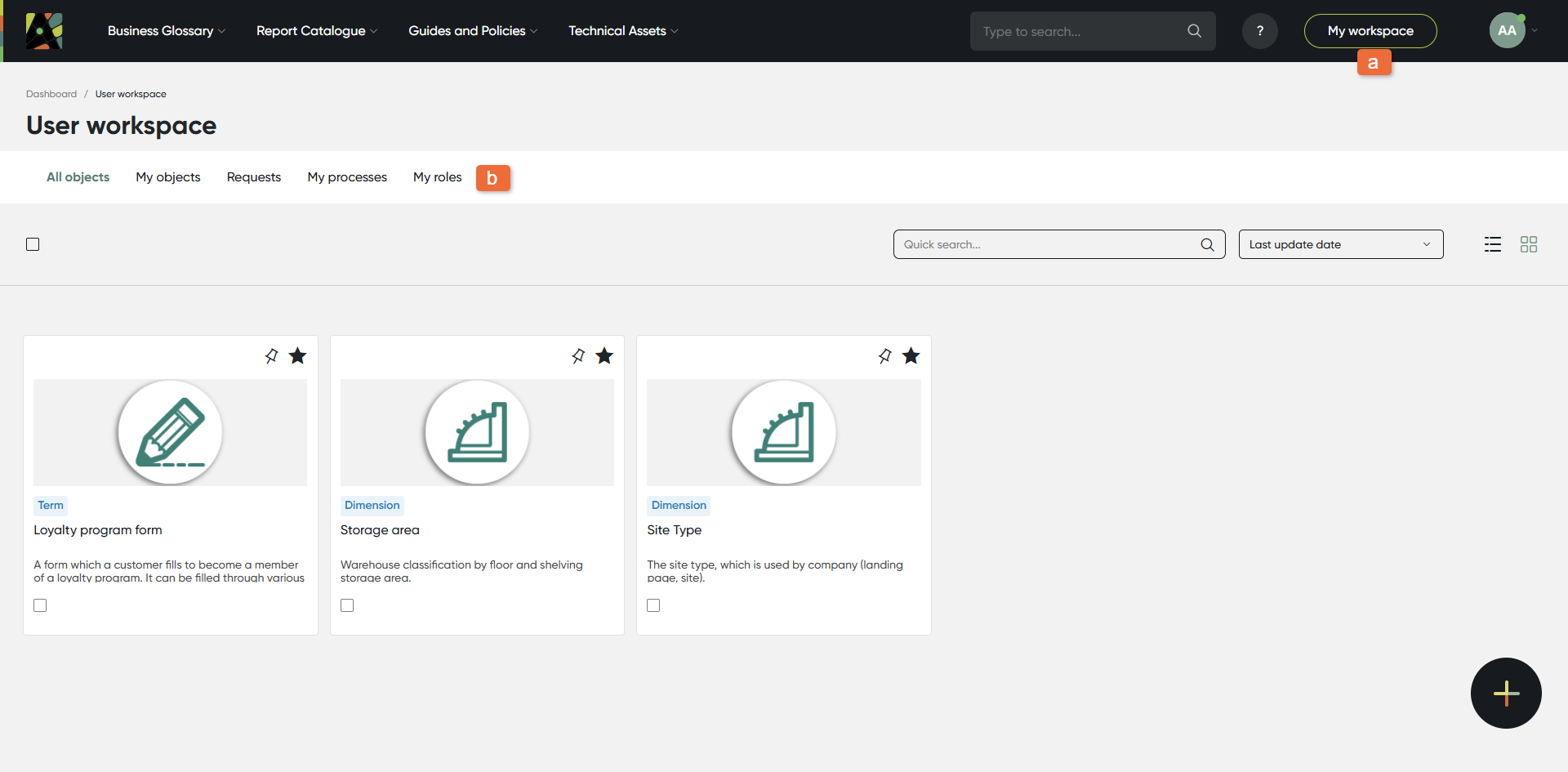Screen dimensions: 1568x772
Task: Click the My workspace button
Action: 1370,31
